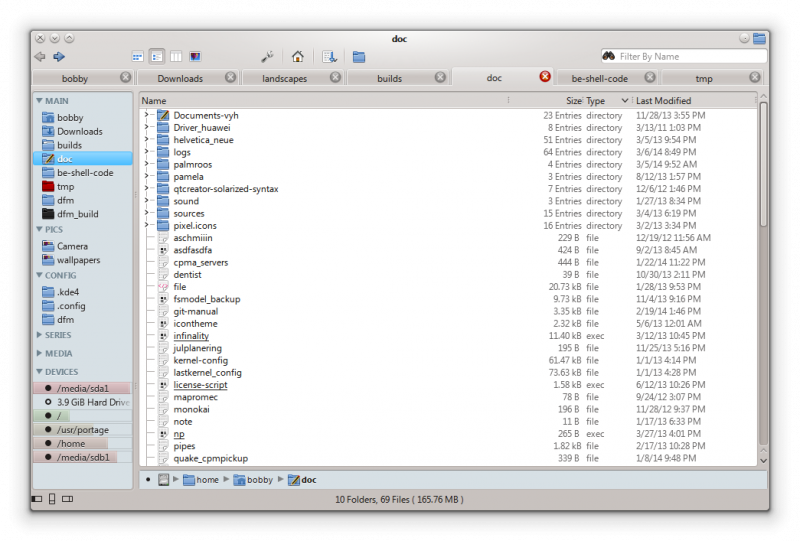Click the blue folder toolbar icon

359,57
